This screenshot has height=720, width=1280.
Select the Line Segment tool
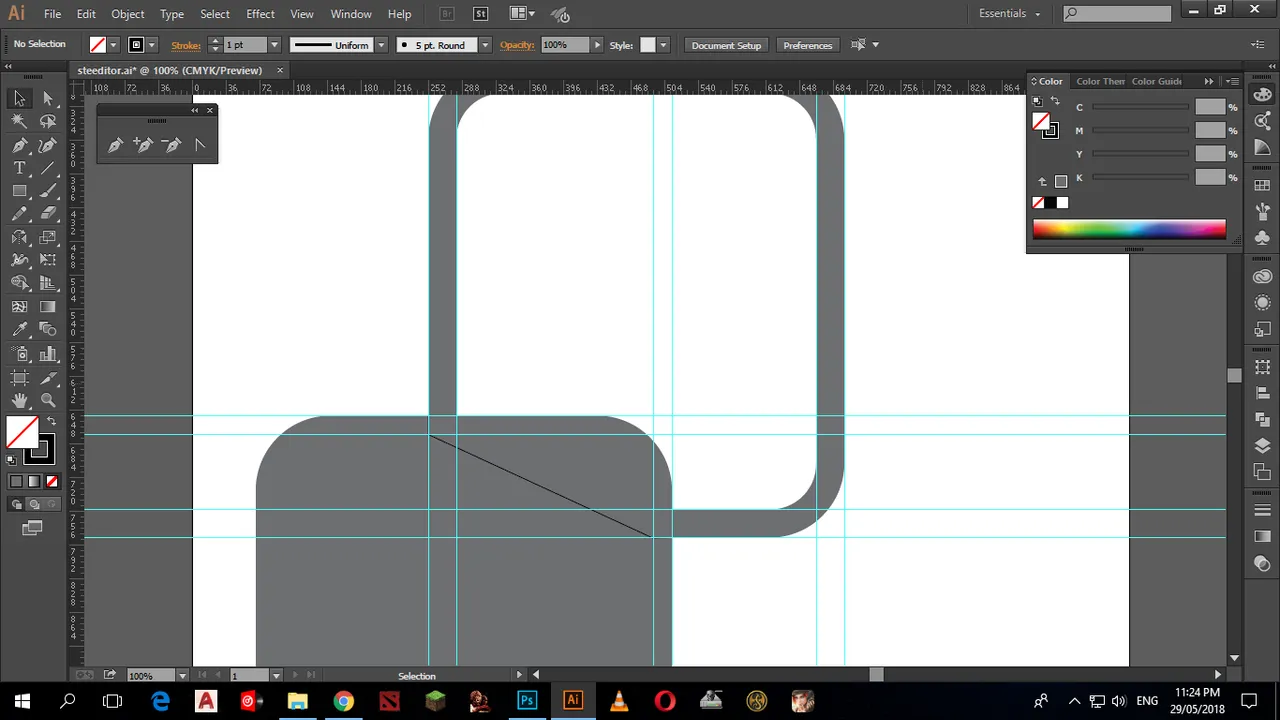[x=47, y=168]
